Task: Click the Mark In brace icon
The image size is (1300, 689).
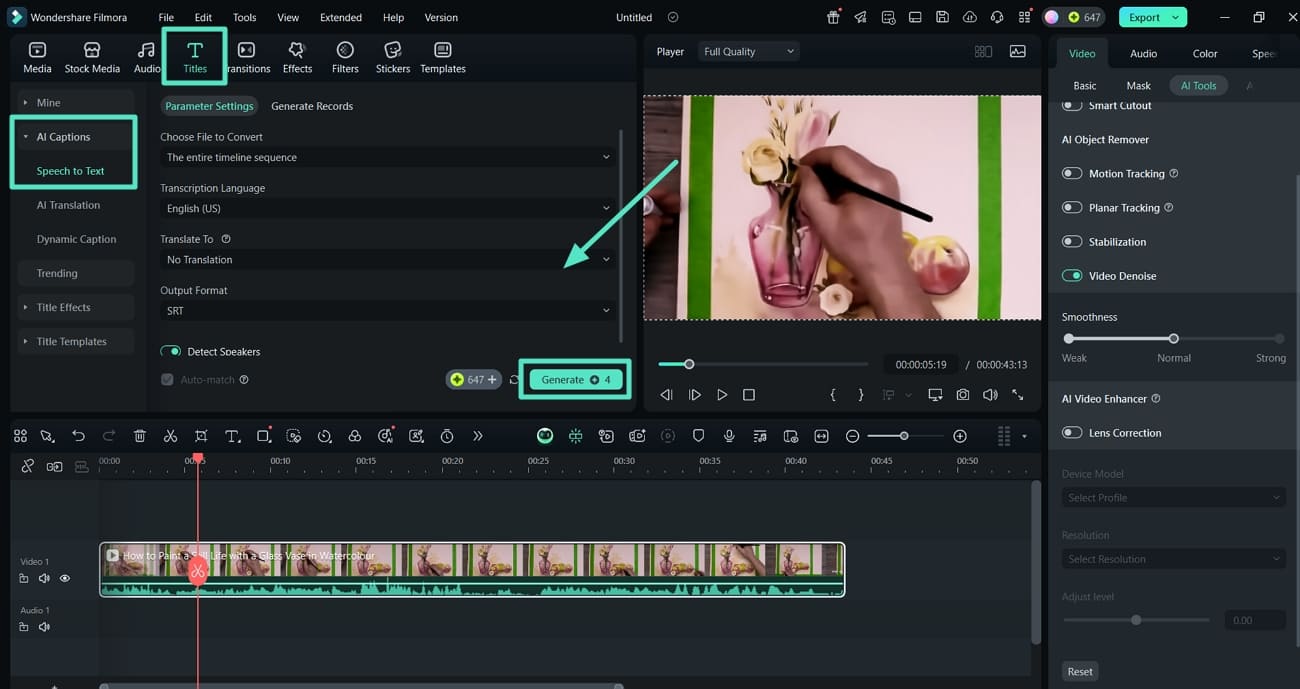Action: pyautogui.click(x=833, y=395)
